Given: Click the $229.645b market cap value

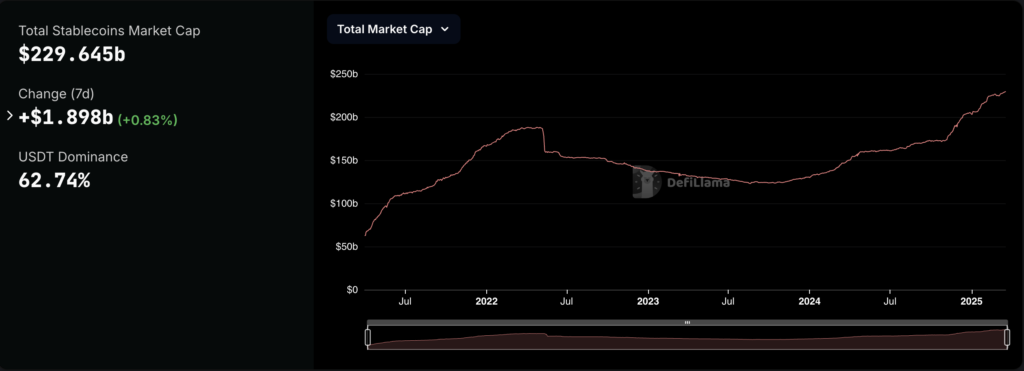Looking at the screenshot, I should tap(72, 54).
